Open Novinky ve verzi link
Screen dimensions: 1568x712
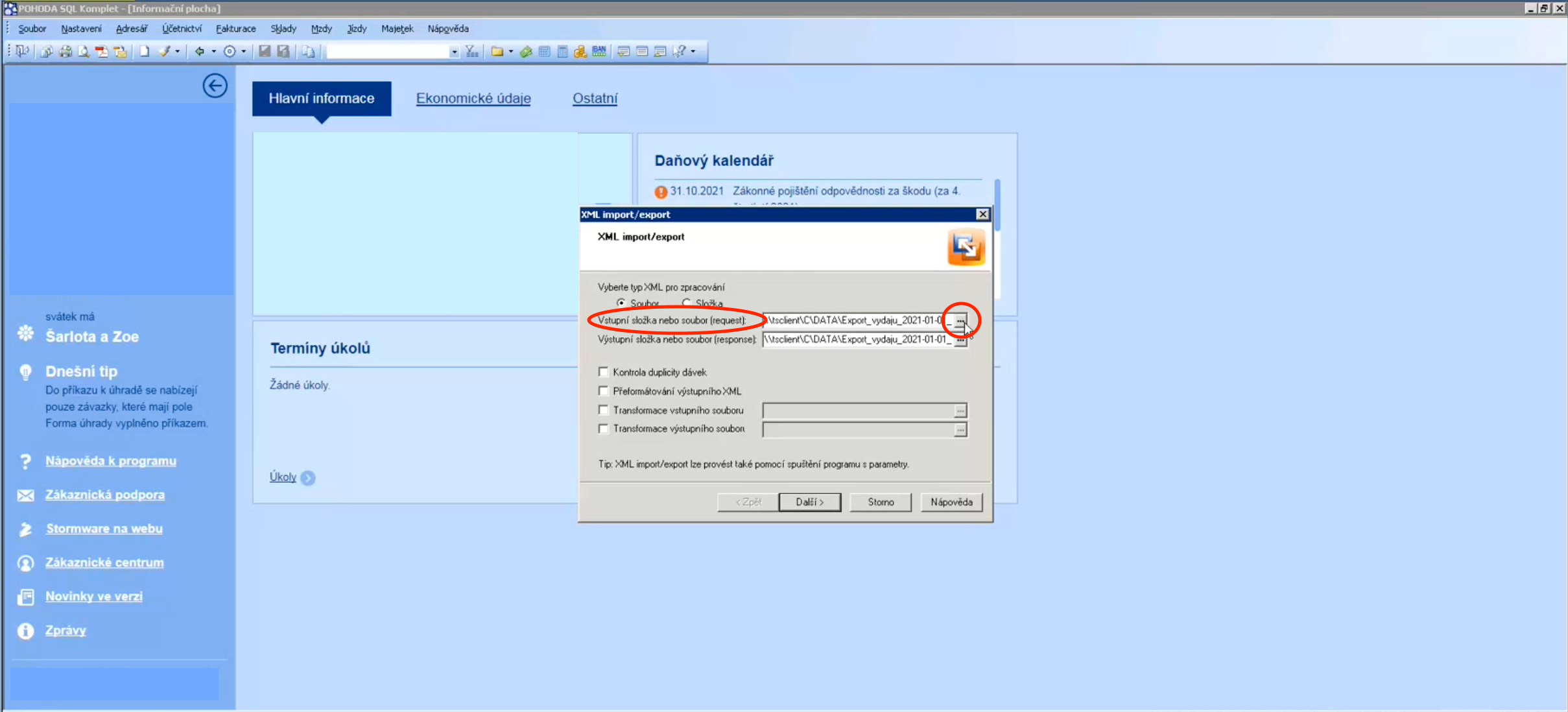click(94, 596)
